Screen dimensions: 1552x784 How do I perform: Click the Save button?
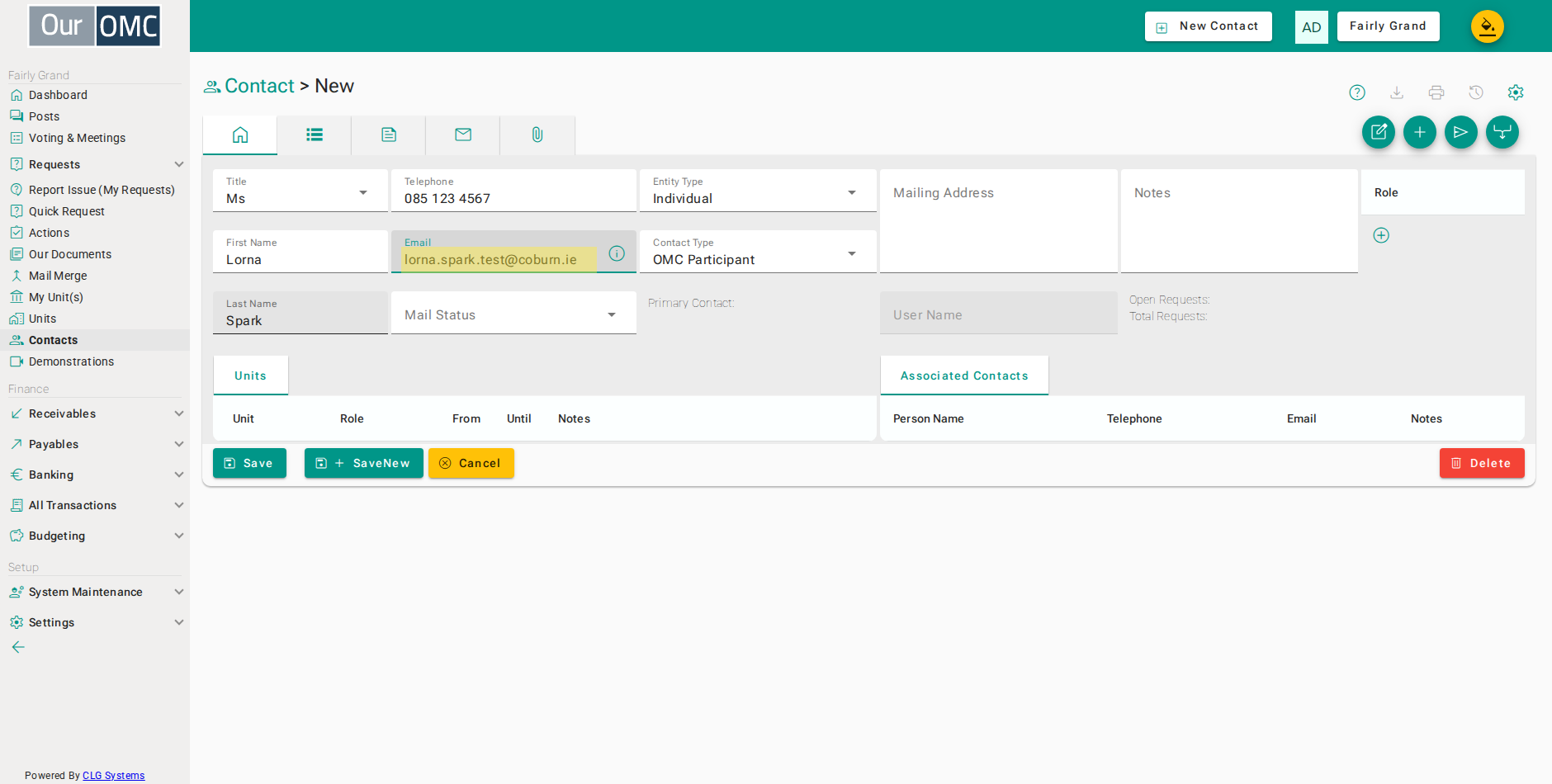coord(249,463)
